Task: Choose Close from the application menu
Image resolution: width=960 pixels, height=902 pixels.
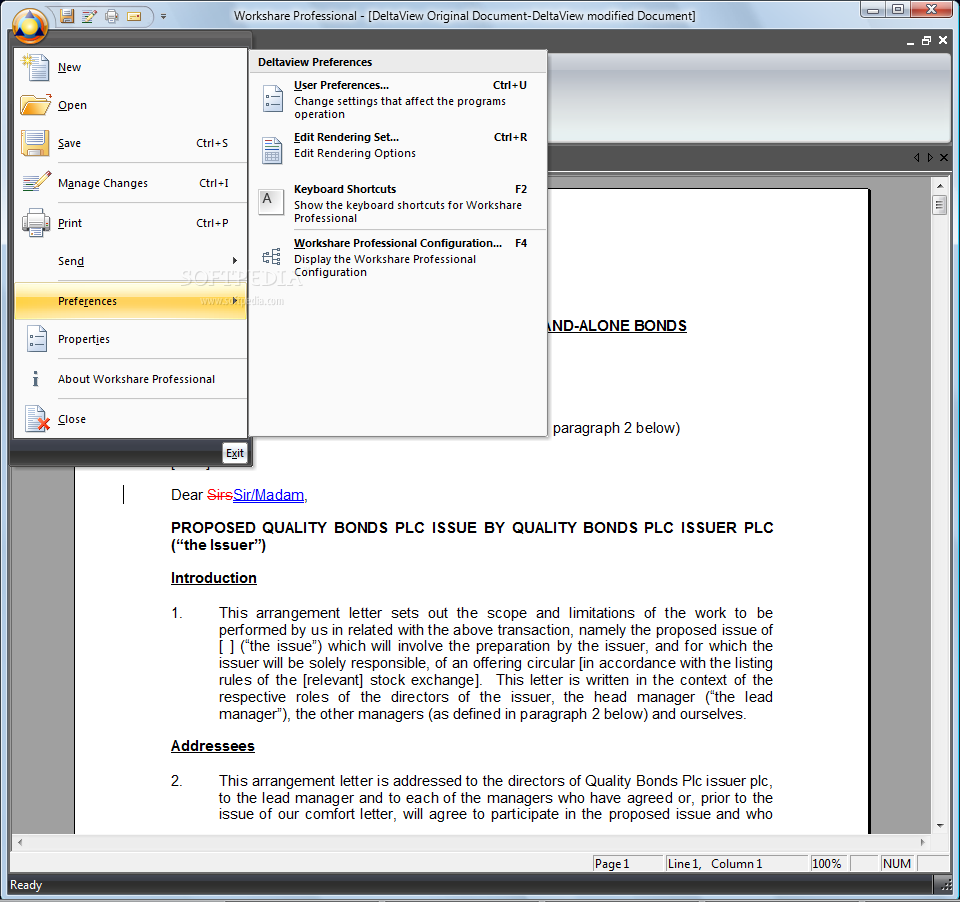Action: tap(131, 419)
